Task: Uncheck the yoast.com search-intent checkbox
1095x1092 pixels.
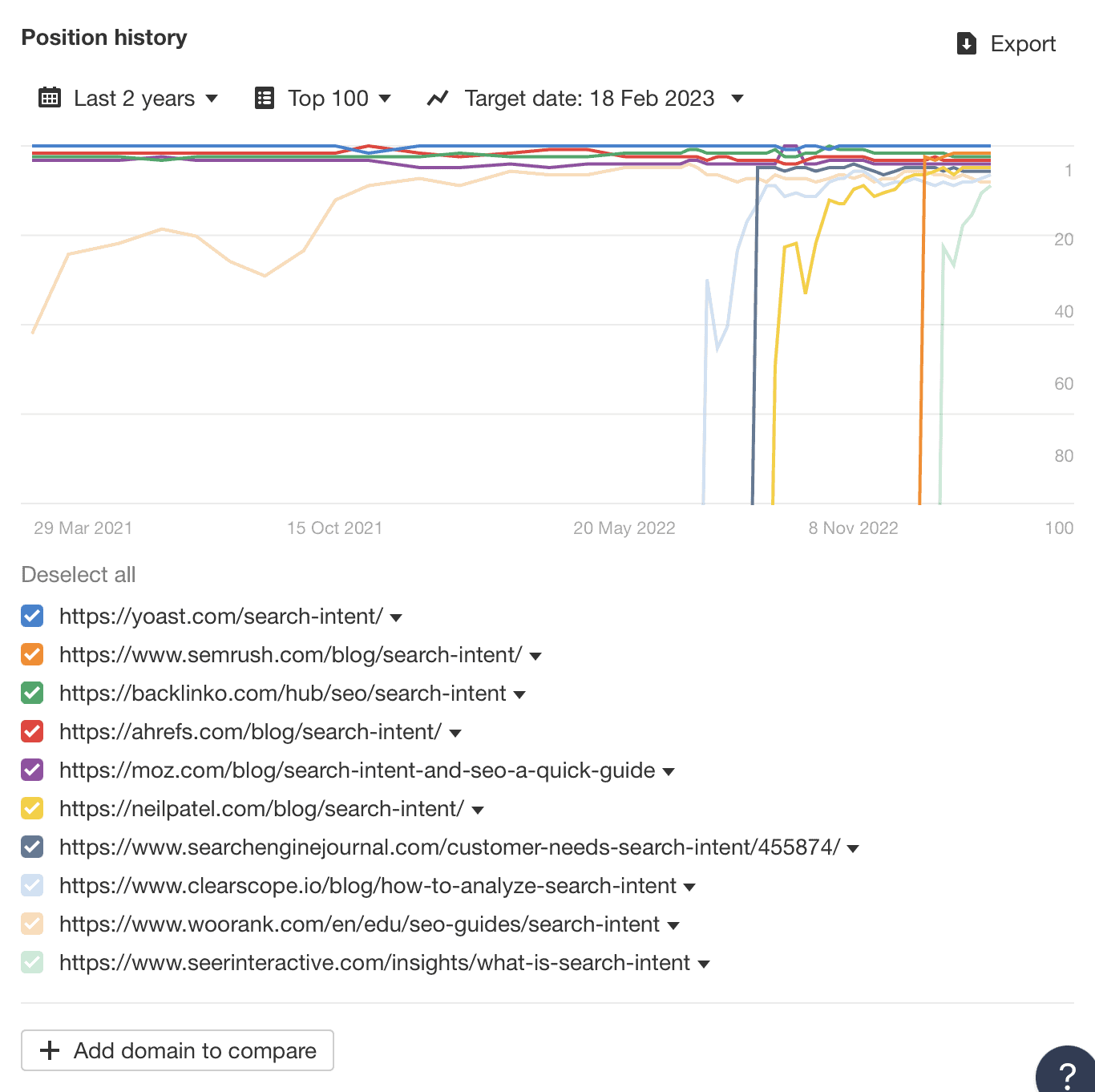Action: click(x=32, y=616)
